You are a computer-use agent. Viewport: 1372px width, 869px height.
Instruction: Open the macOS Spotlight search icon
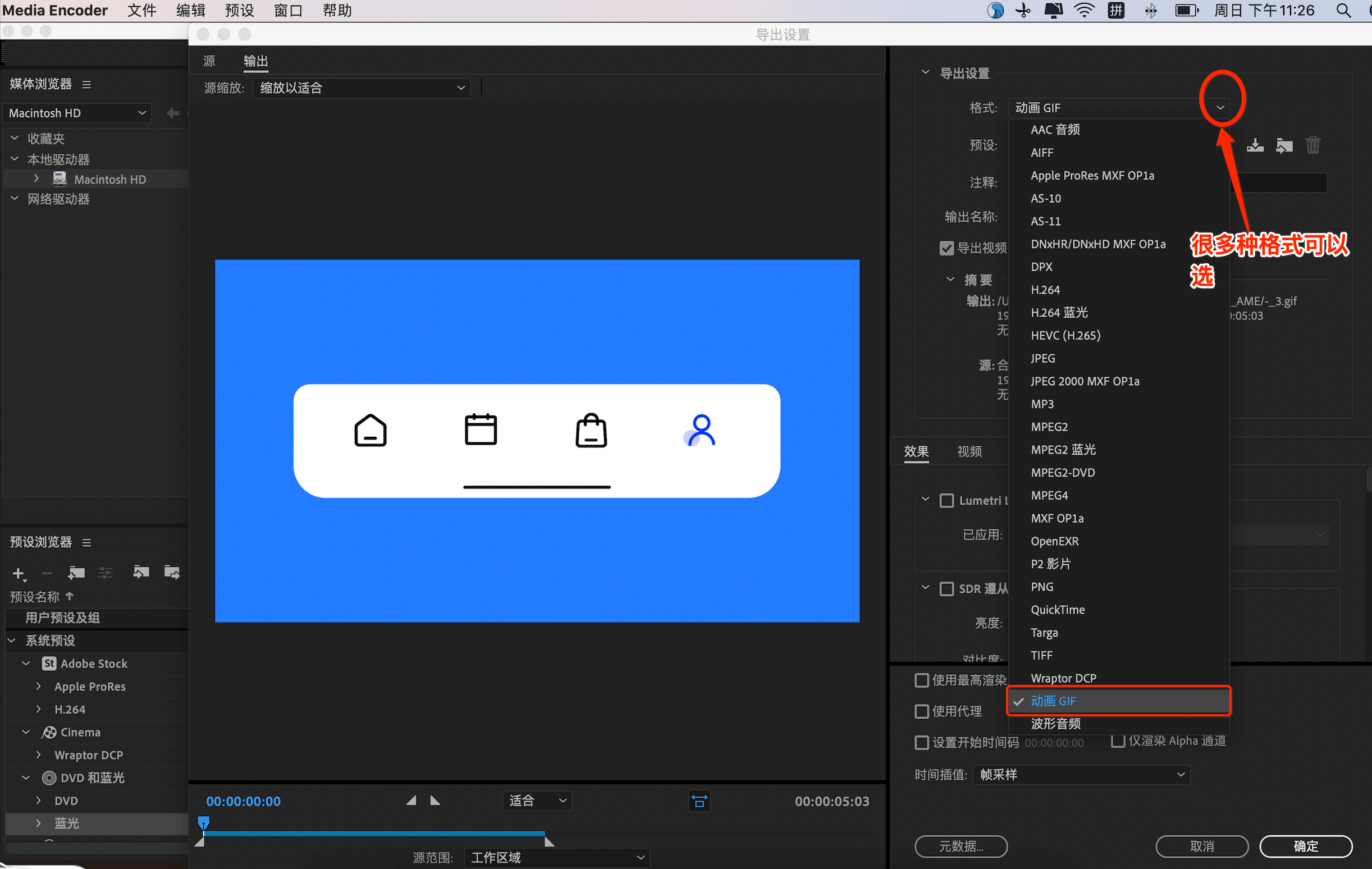pos(1343,10)
